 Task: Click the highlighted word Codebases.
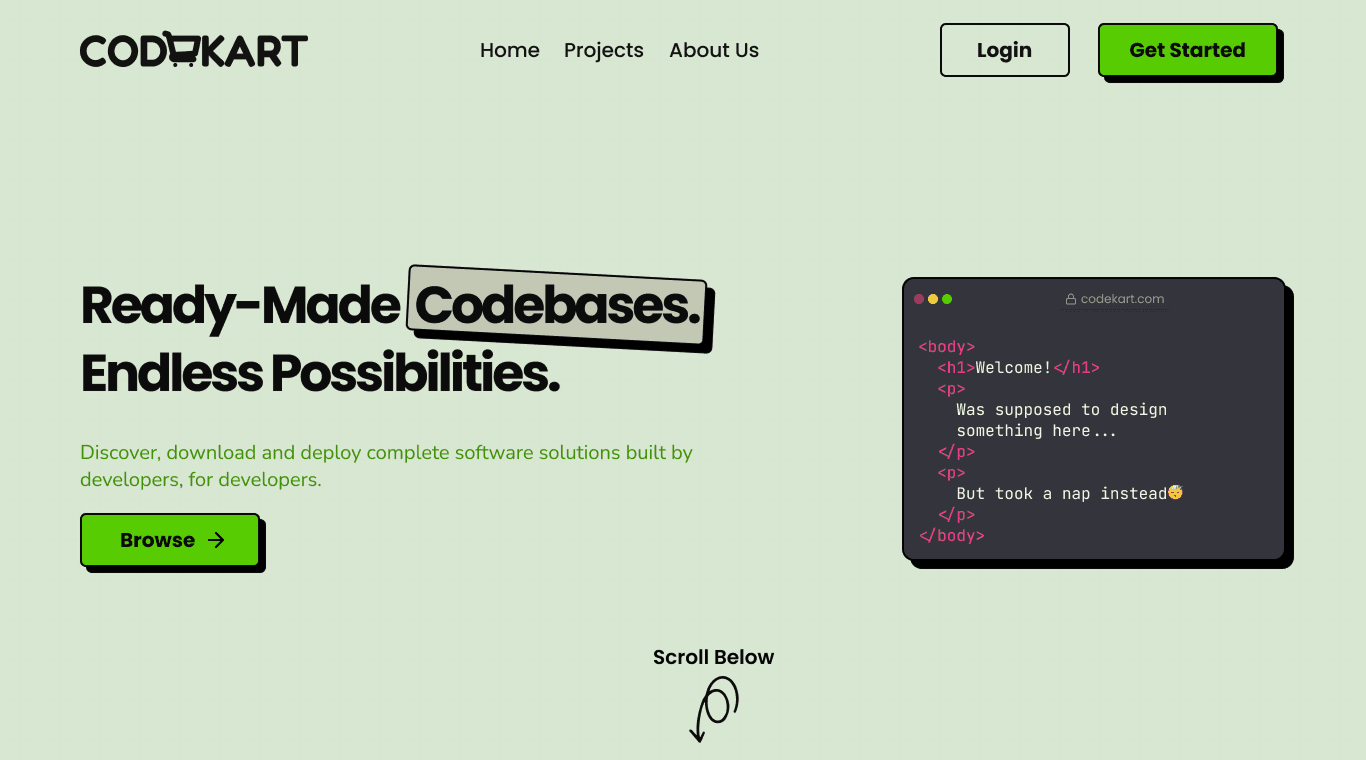558,306
